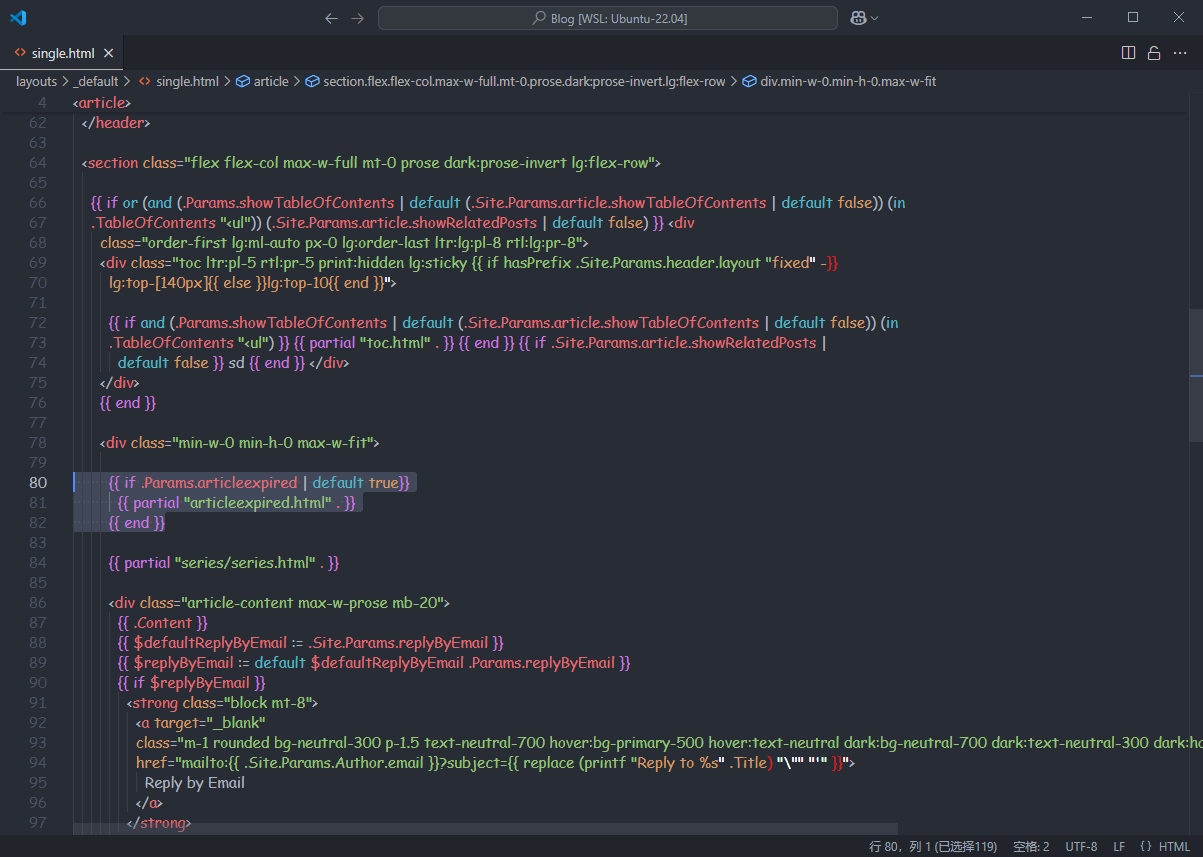Click the VS Code logo icon
The width and height of the screenshot is (1203, 857).
[x=18, y=18]
